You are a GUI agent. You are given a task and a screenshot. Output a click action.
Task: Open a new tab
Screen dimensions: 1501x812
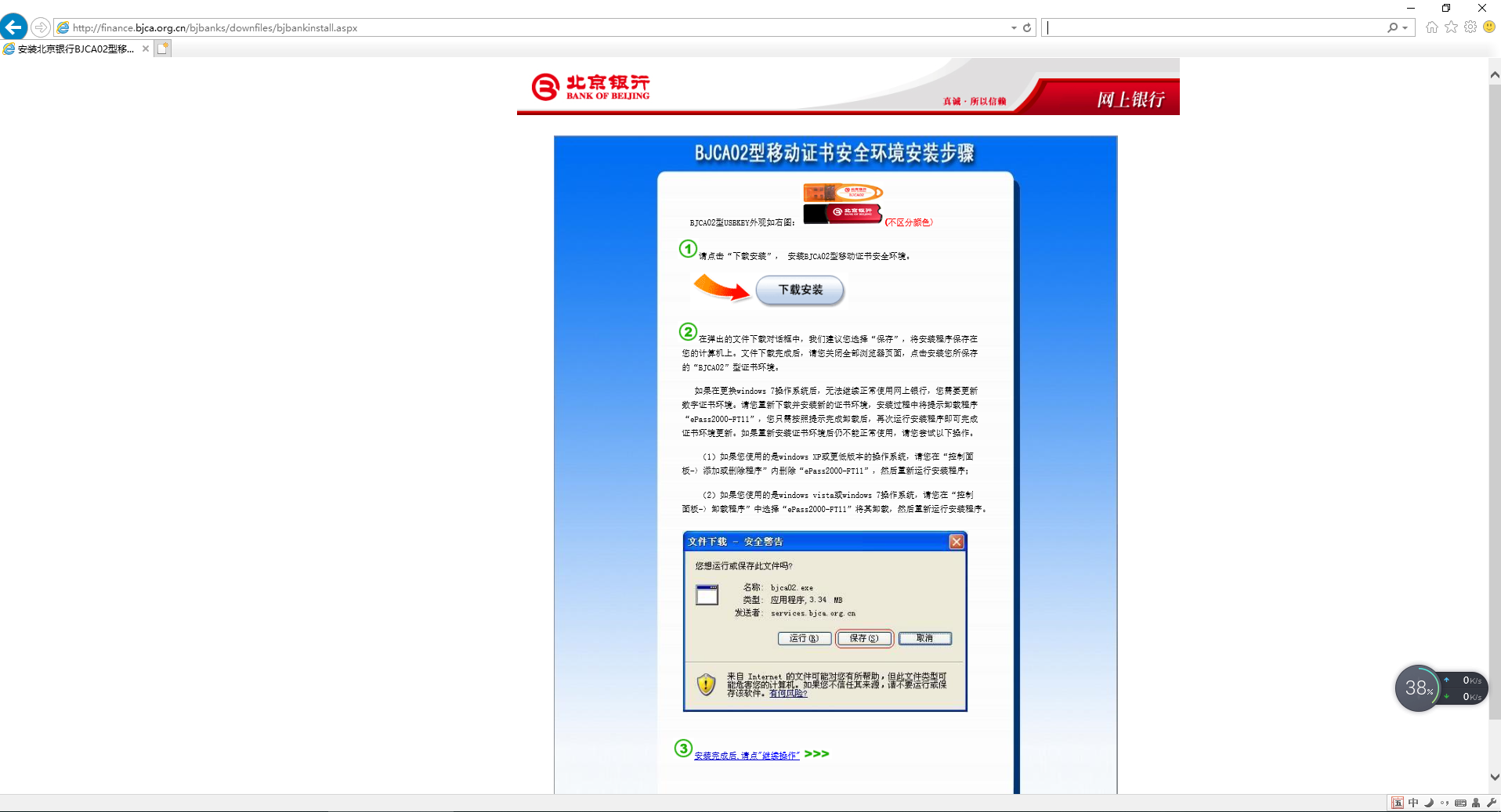tap(163, 49)
